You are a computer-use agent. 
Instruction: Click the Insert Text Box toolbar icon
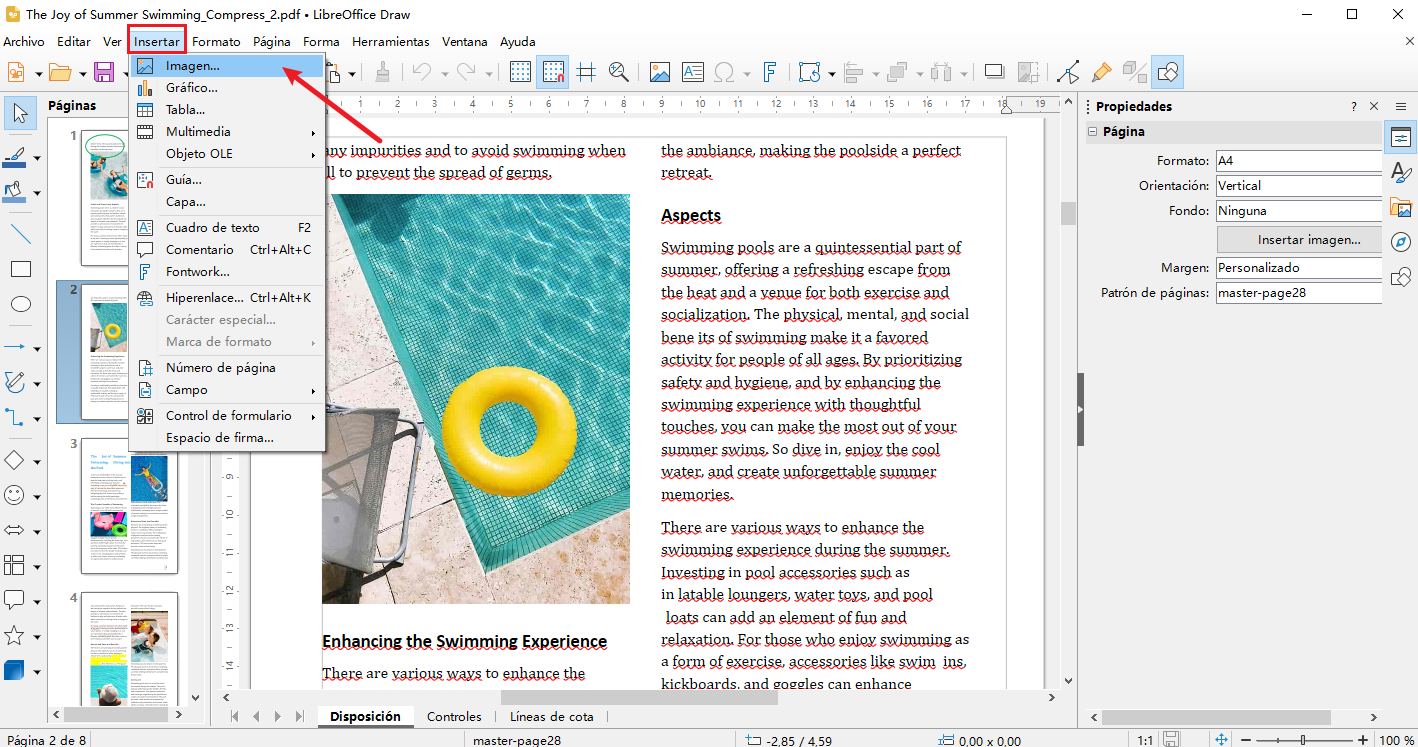(692, 72)
